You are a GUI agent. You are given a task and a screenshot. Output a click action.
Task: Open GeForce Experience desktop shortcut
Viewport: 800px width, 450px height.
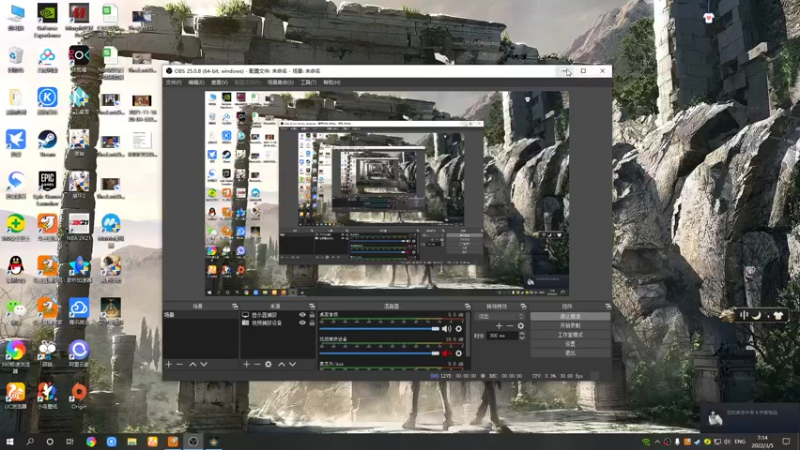47,19
